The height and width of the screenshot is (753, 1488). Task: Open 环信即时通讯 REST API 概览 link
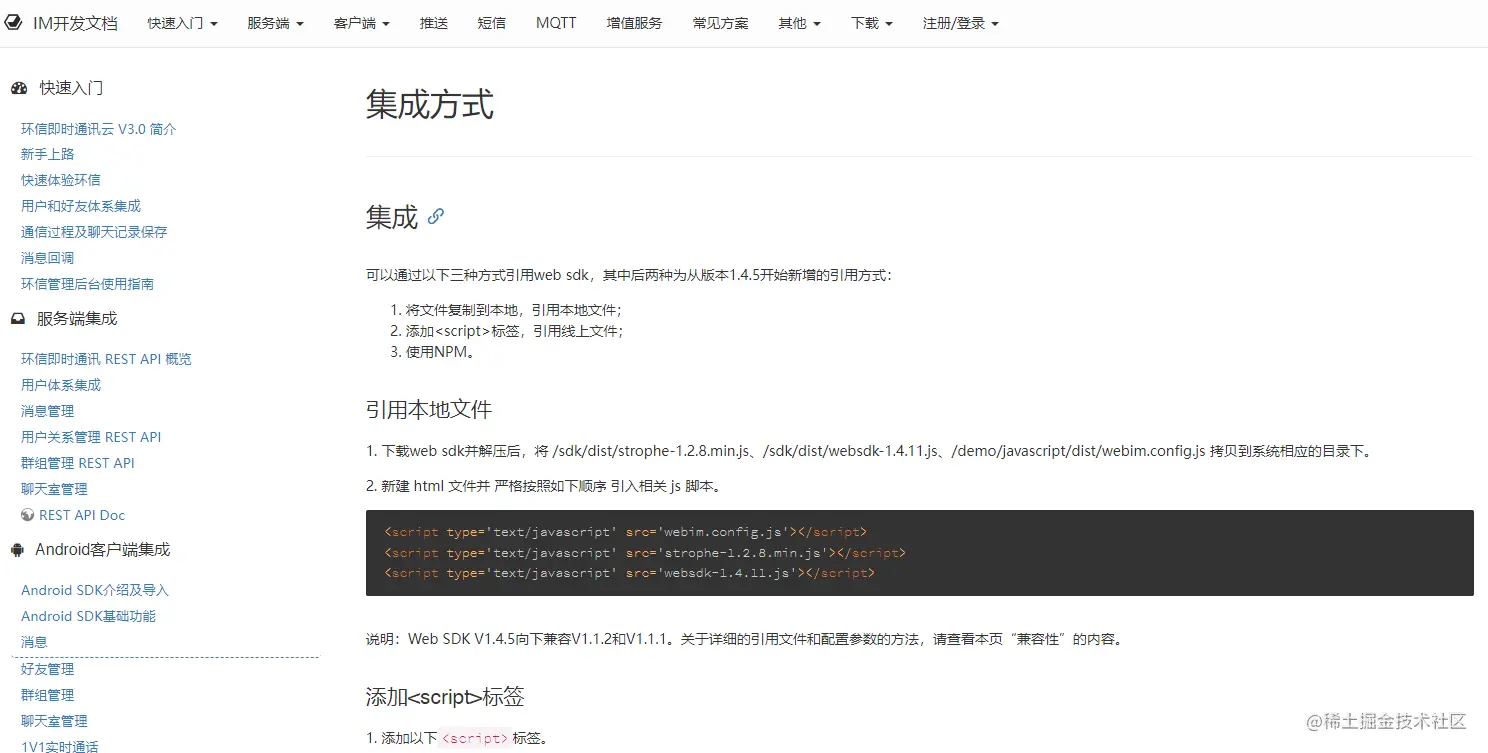pyautogui.click(x=106, y=359)
